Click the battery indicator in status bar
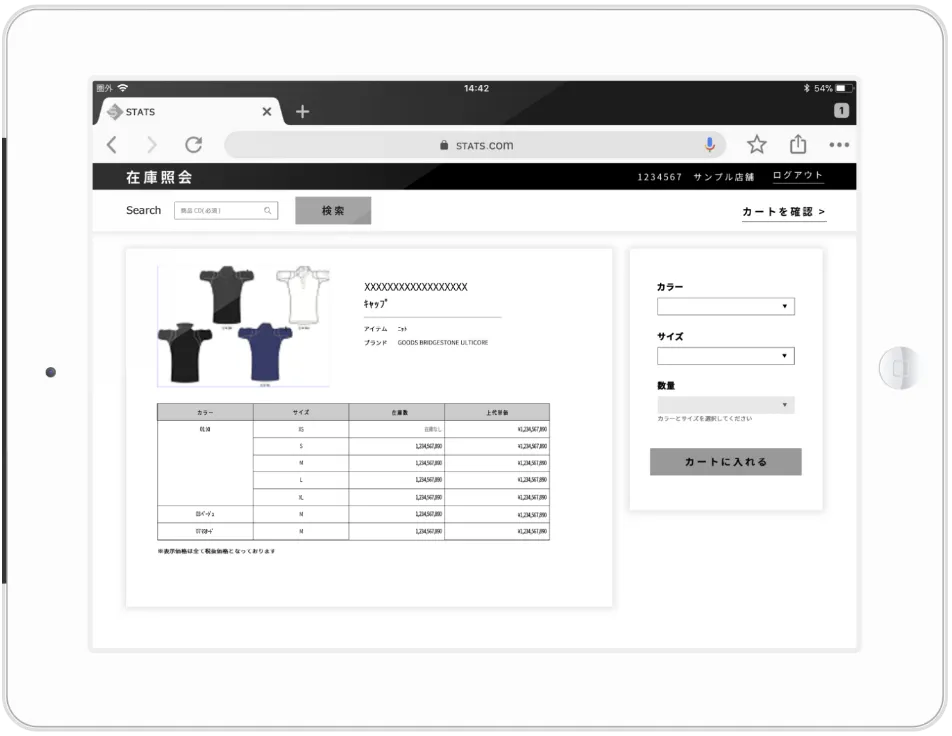 pyautogui.click(x=845, y=88)
